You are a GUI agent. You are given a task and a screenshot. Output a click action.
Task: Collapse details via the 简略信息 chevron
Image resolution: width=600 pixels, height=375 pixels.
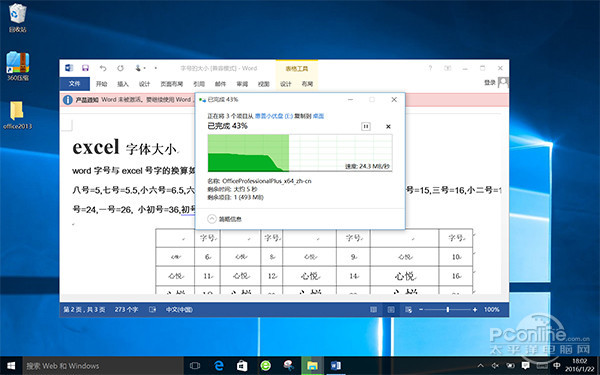tap(212, 219)
